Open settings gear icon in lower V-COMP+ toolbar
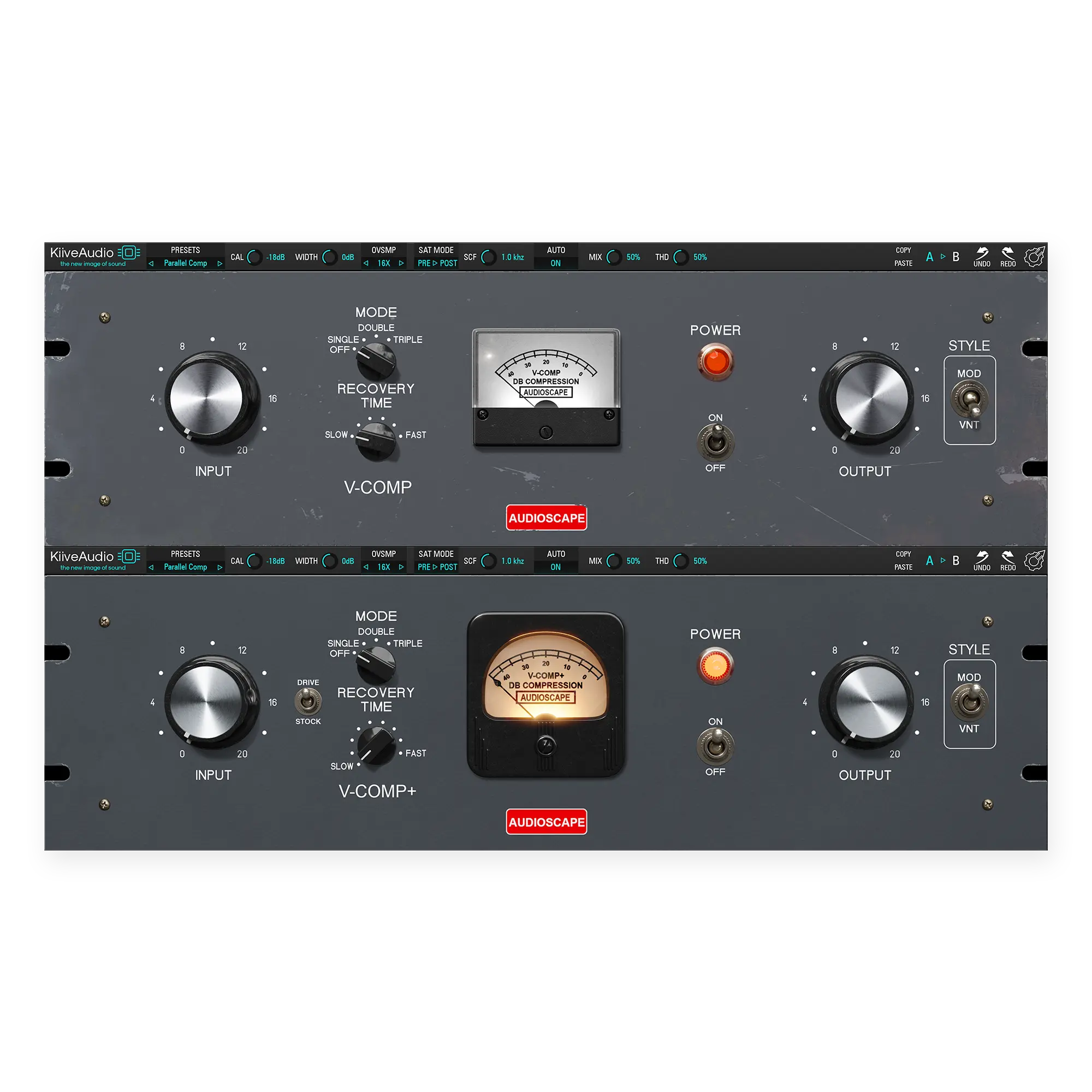This screenshot has width=1092, height=1092. pos(1034,561)
